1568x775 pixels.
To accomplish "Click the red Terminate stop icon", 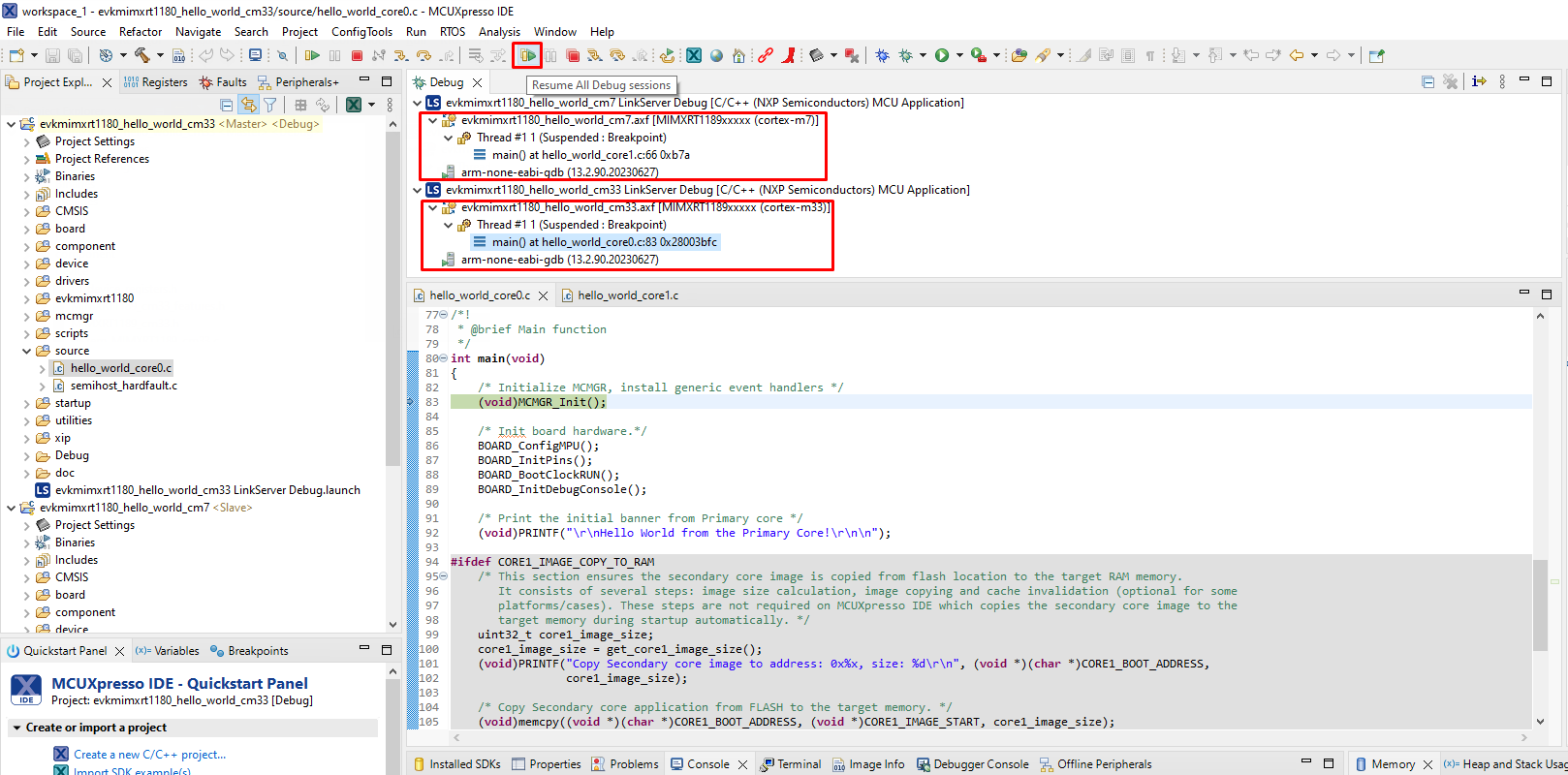I will click(357, 55).
